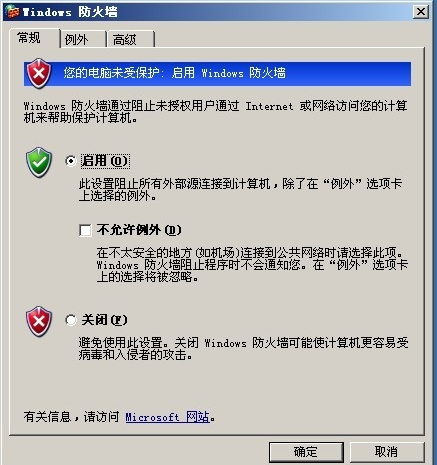The height and width of the screenshot is (465, 437).
Task: Click the firewall icon in the title bar
Action: (x=13, y=12)
